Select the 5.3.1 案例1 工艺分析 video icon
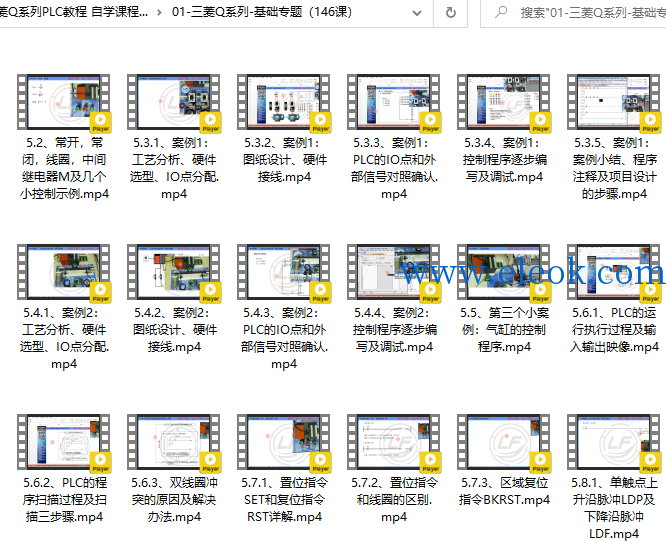 point(174,102)
